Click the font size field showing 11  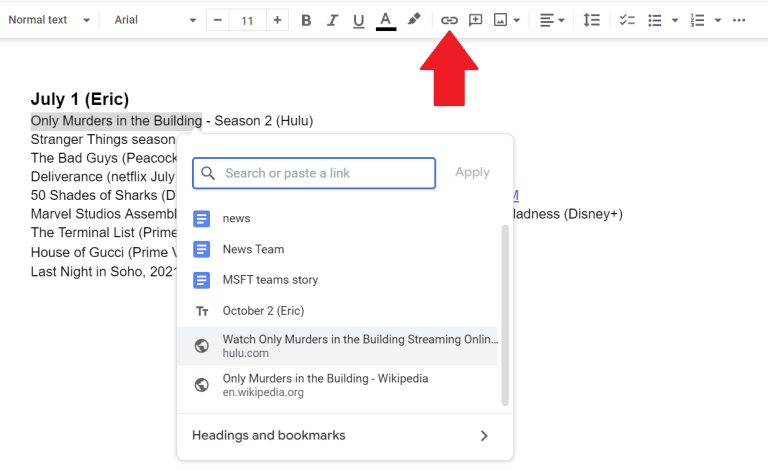[x=247, y=21]
